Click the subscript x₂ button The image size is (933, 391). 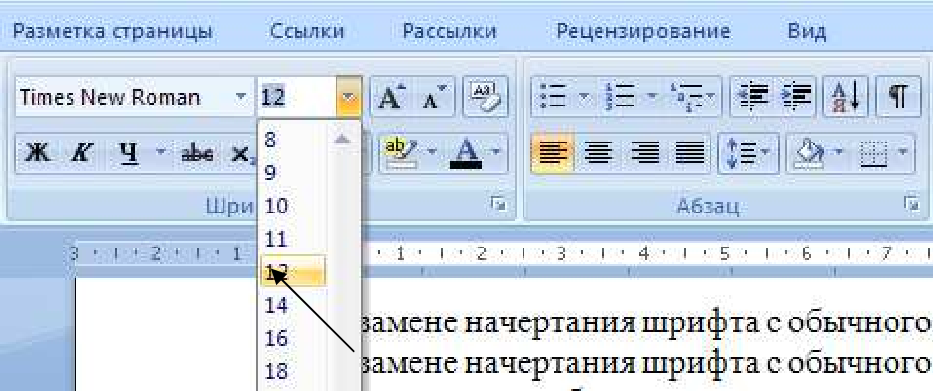point(243,154)
